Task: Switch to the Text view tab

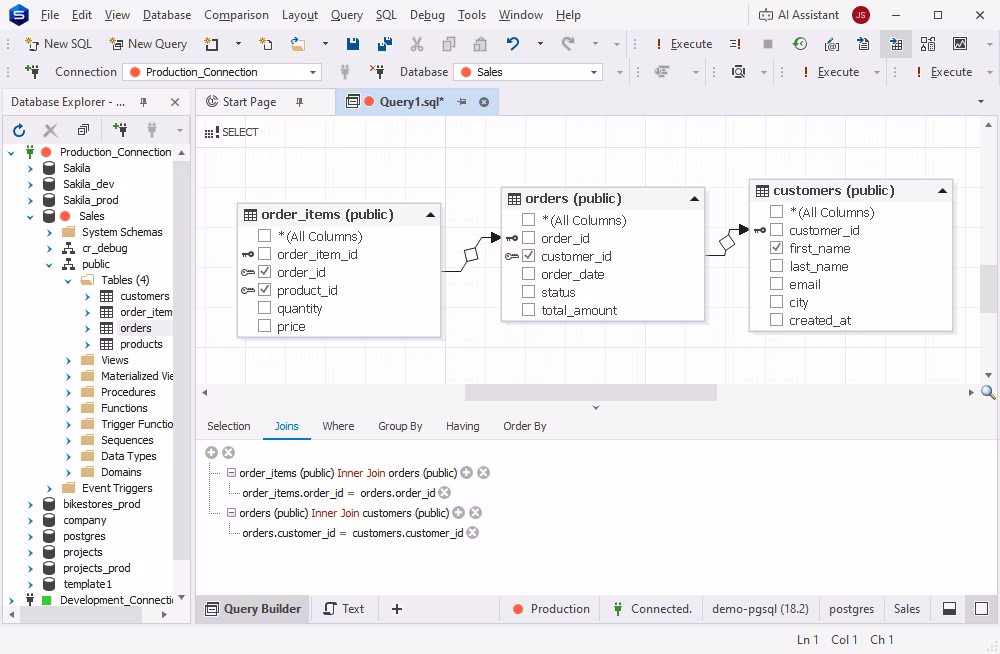Action: tap(344, 609)
